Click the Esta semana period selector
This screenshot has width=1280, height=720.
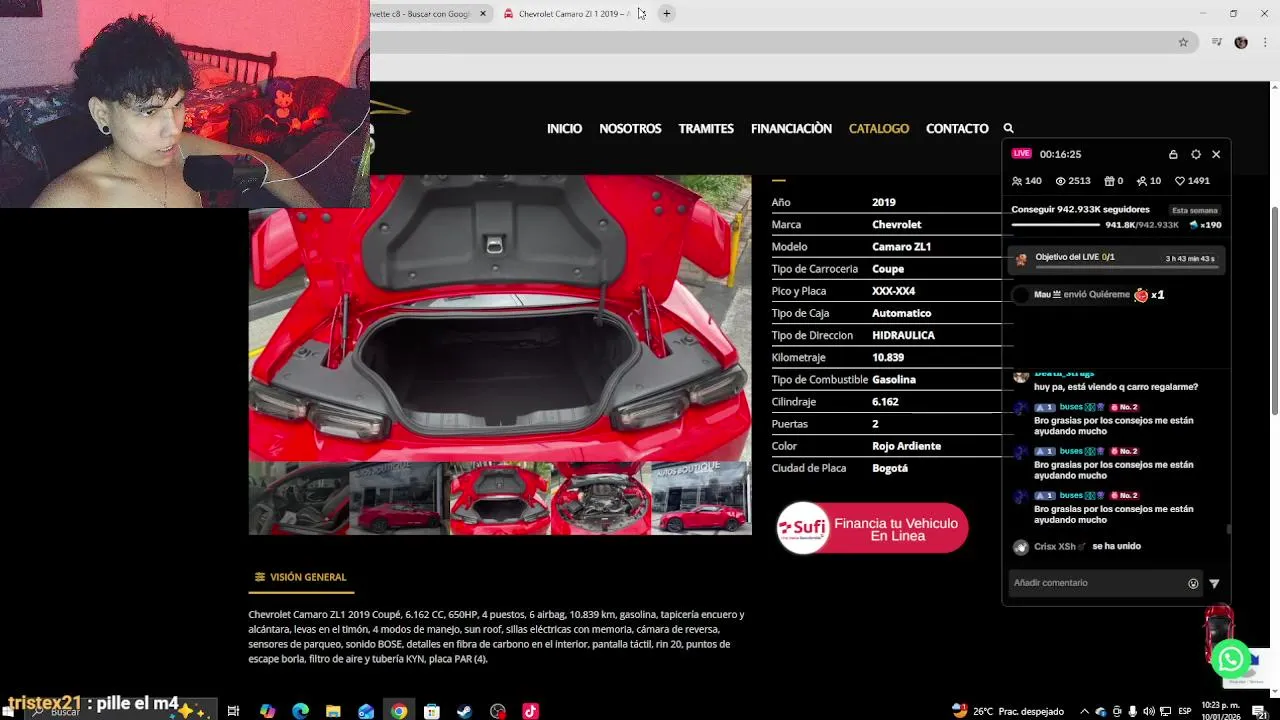1195,210
